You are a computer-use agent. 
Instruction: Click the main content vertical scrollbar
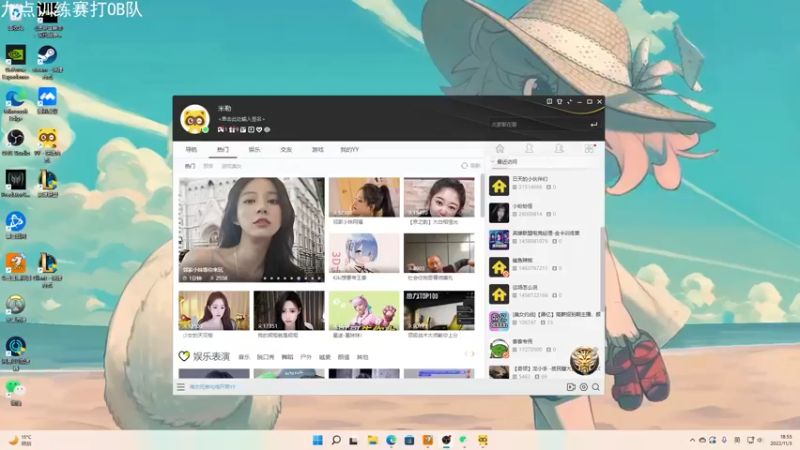coord(482,196)
